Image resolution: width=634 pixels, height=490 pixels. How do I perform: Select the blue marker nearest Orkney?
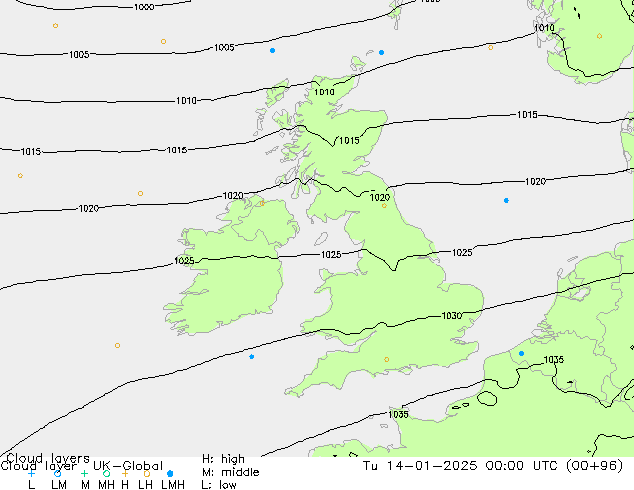click(381, 53)
